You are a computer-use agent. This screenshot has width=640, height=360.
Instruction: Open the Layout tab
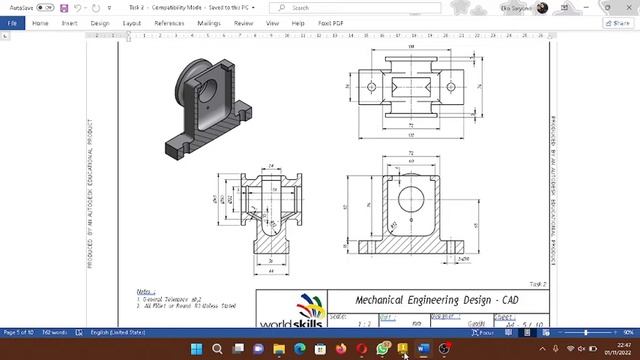(132, 23)
